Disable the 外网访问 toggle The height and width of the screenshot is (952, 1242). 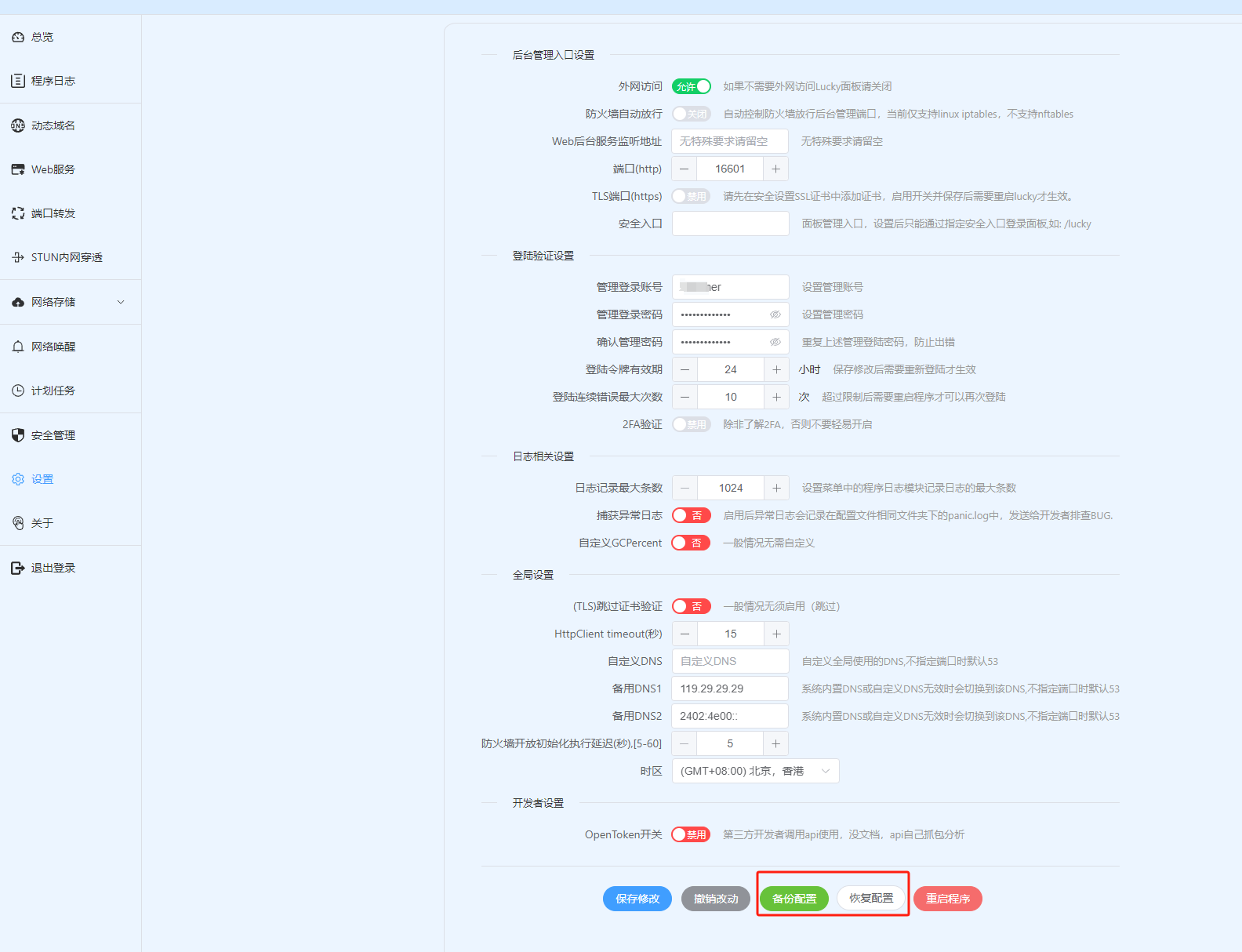[691, 86]
